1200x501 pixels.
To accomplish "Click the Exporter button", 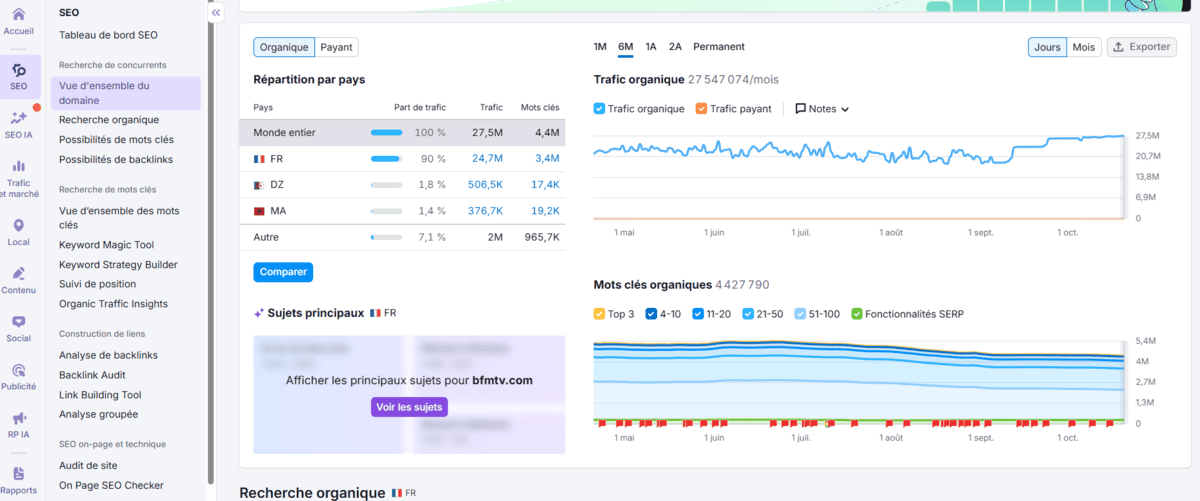I will tap(1141, 47).
